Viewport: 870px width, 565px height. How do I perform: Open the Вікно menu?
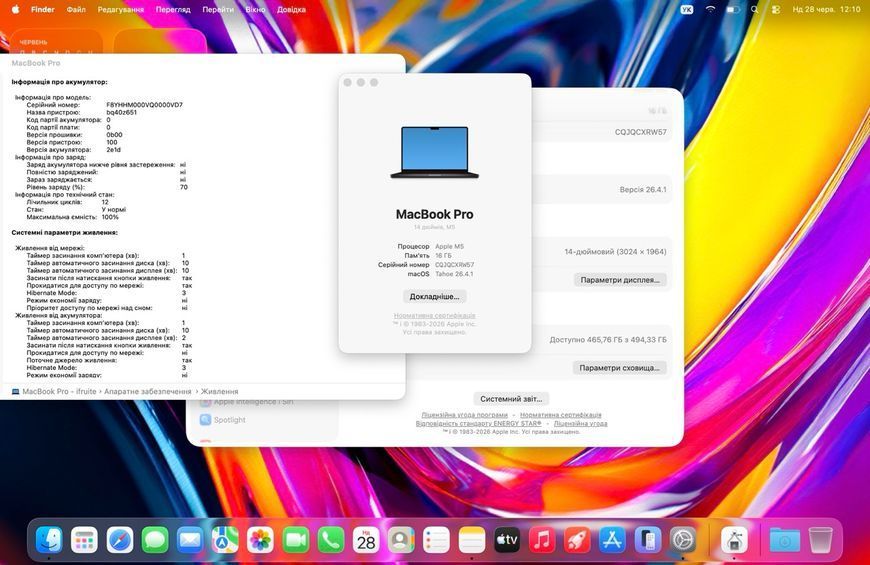[255, 9]
